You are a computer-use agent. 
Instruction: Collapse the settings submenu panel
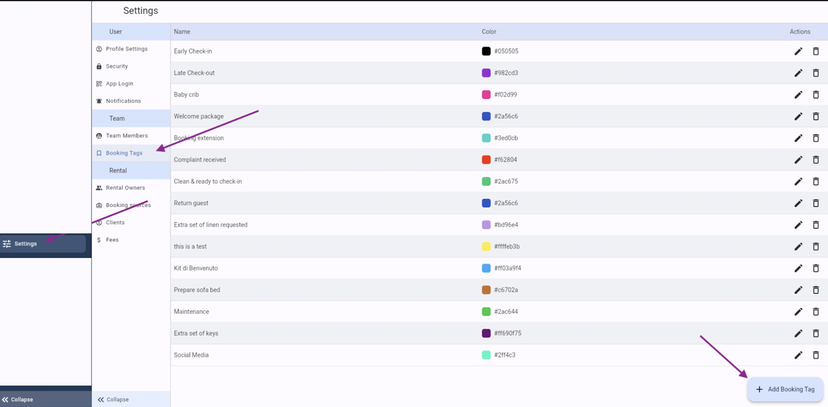point(131,399)
